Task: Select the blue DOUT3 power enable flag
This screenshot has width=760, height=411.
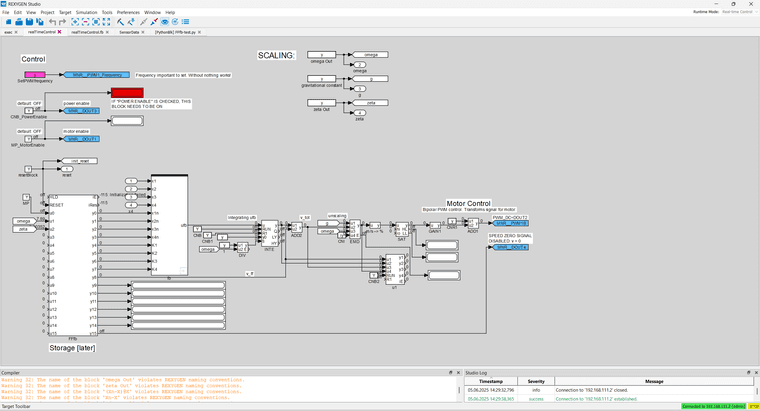Action: (x=82, y=111)
